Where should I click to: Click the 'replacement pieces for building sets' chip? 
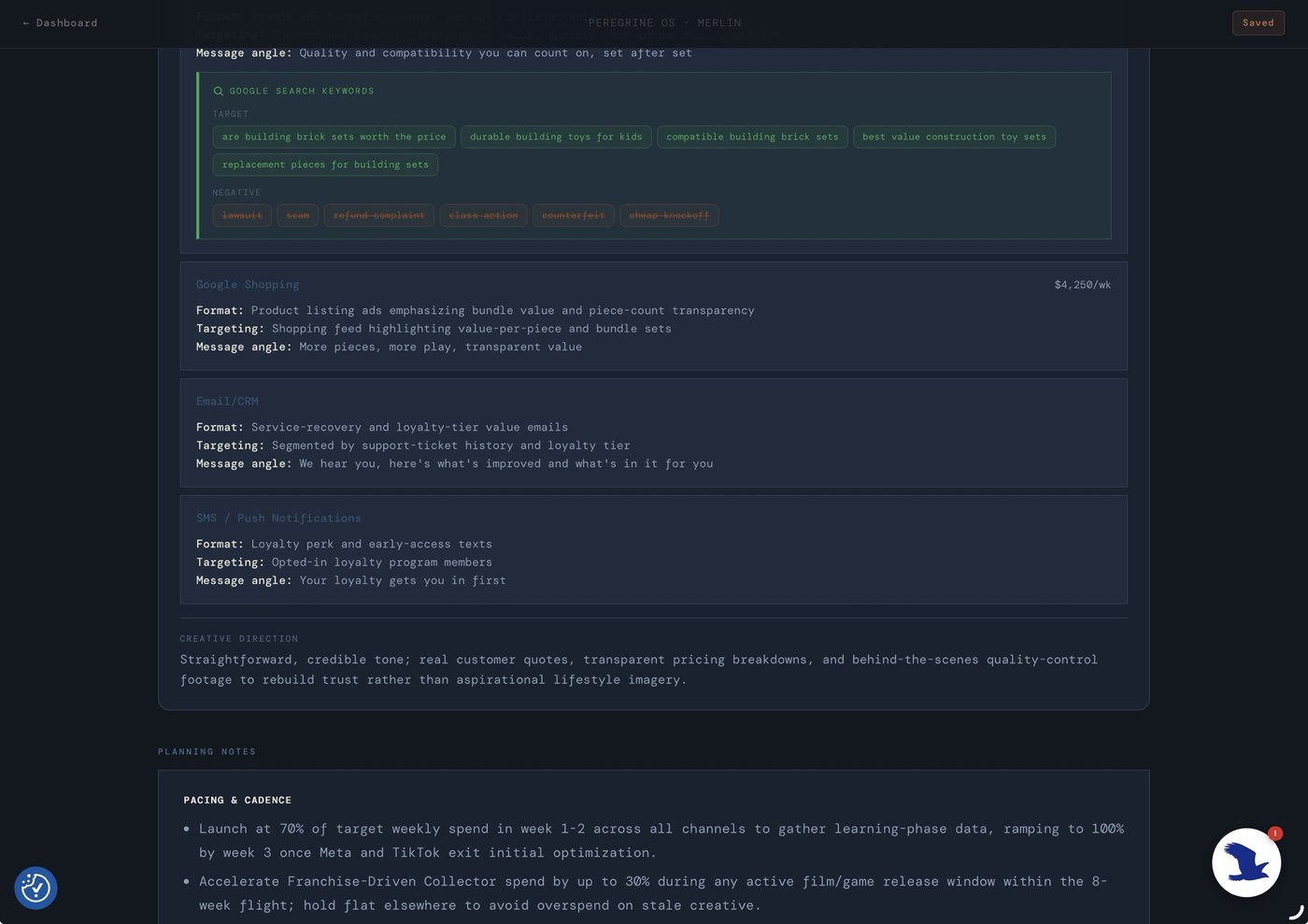click(x=325, y=164)
